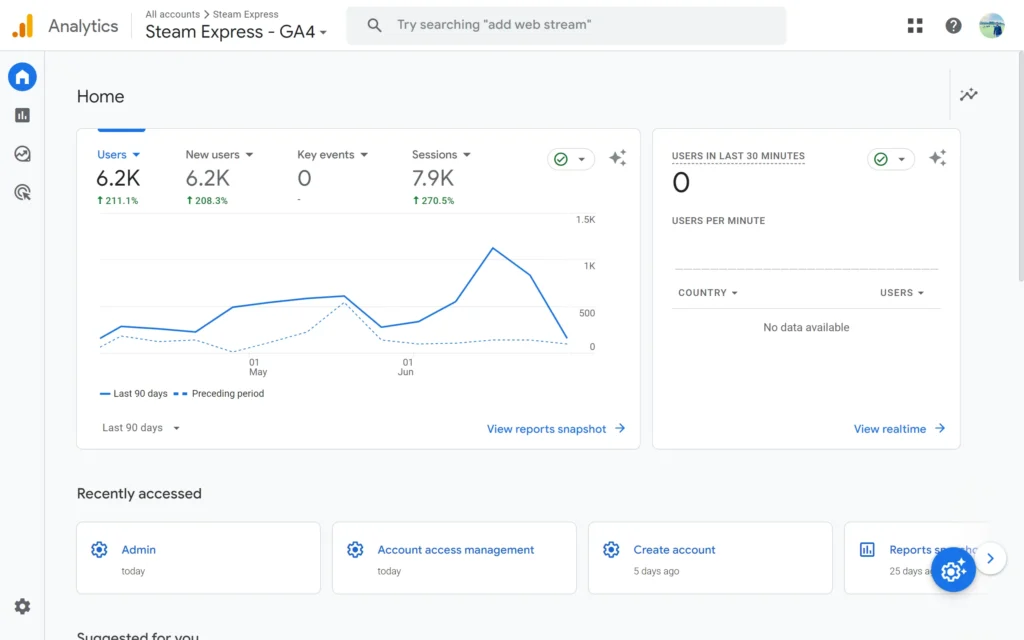Open Insights sparkle icon on the users chart card
The width and height of the screenshot is (1024, 640).
[618, 158]
